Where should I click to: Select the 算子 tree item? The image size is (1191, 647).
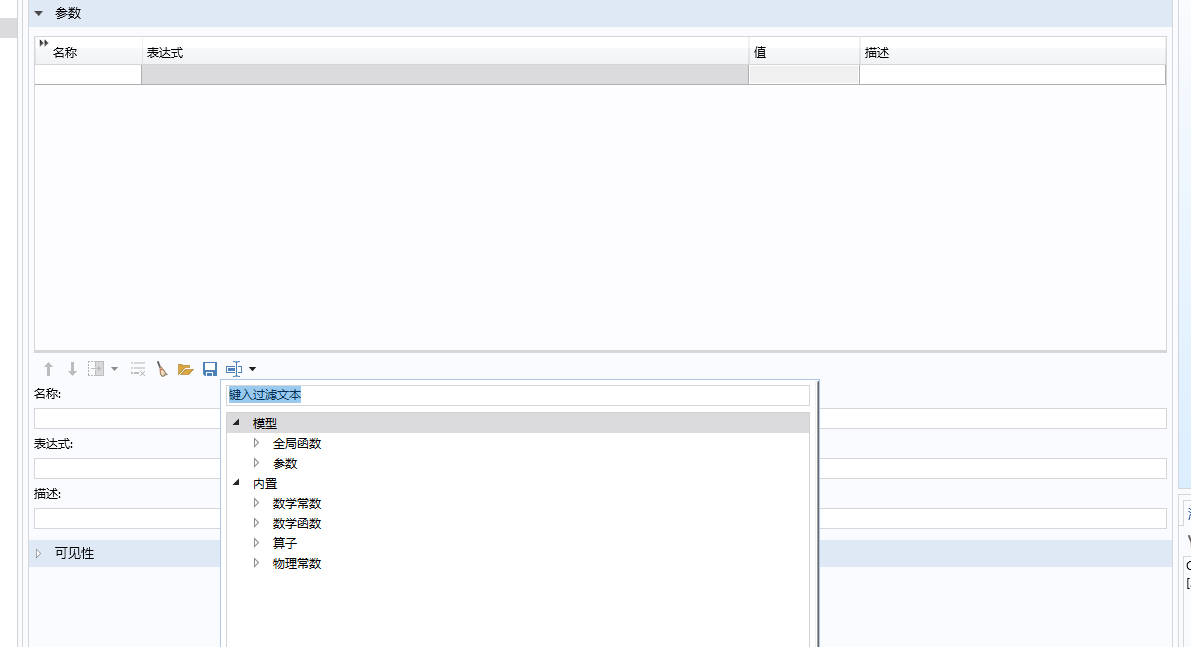click(287, 543)
